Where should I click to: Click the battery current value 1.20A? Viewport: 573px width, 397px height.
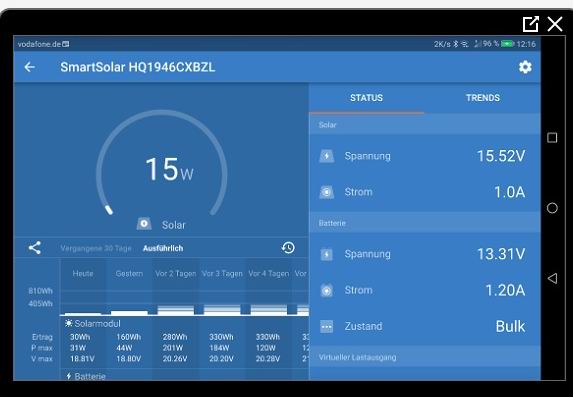point(505,290)
